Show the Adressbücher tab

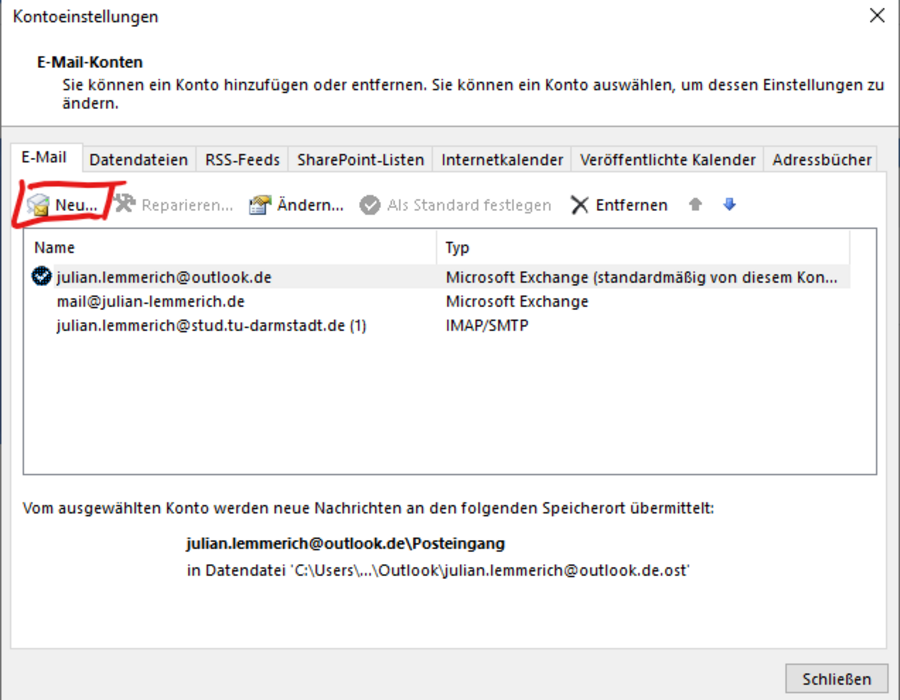822,160
